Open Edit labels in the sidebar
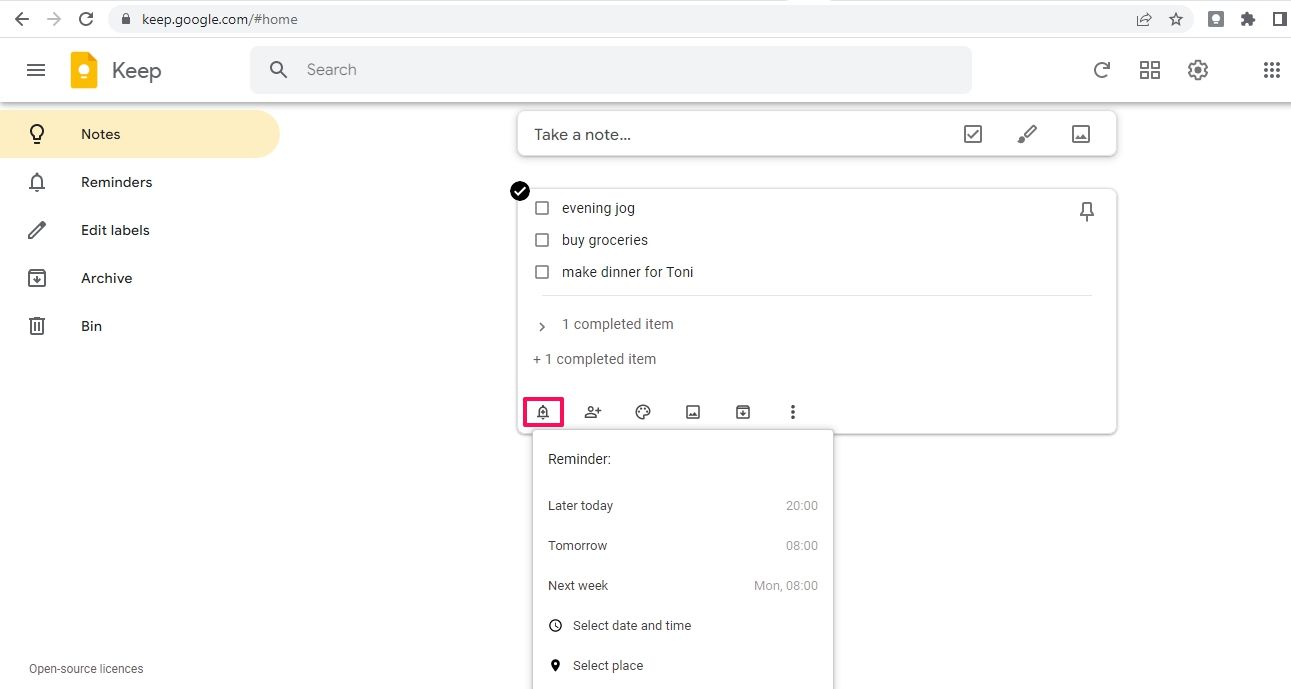 [140, 230]
